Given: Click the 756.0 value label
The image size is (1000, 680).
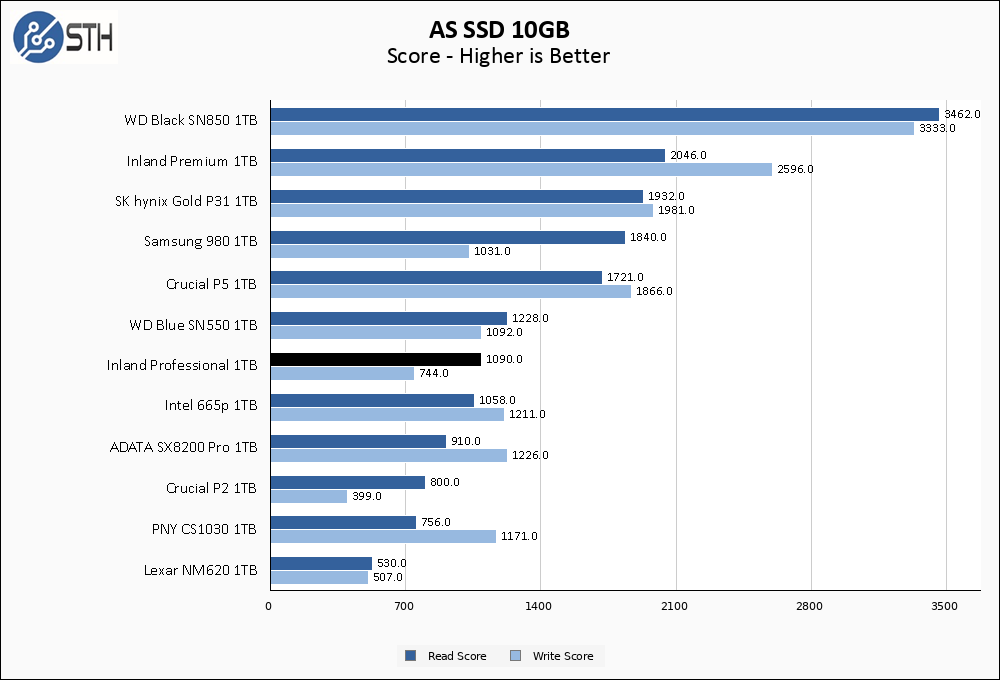Looking at the screenshot, I should click(436, 522).
